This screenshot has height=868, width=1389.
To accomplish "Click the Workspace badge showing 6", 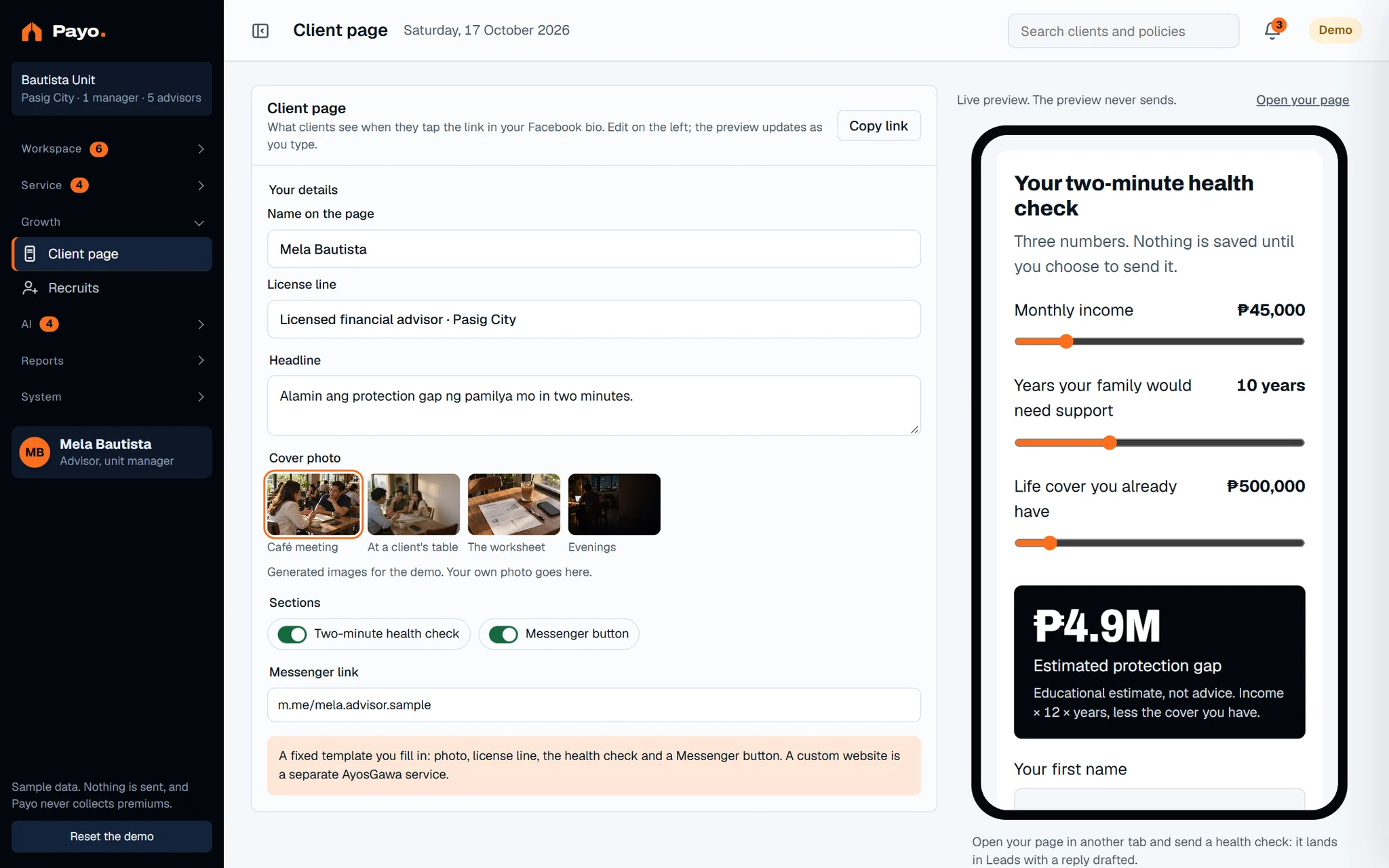I will point(99,149).
